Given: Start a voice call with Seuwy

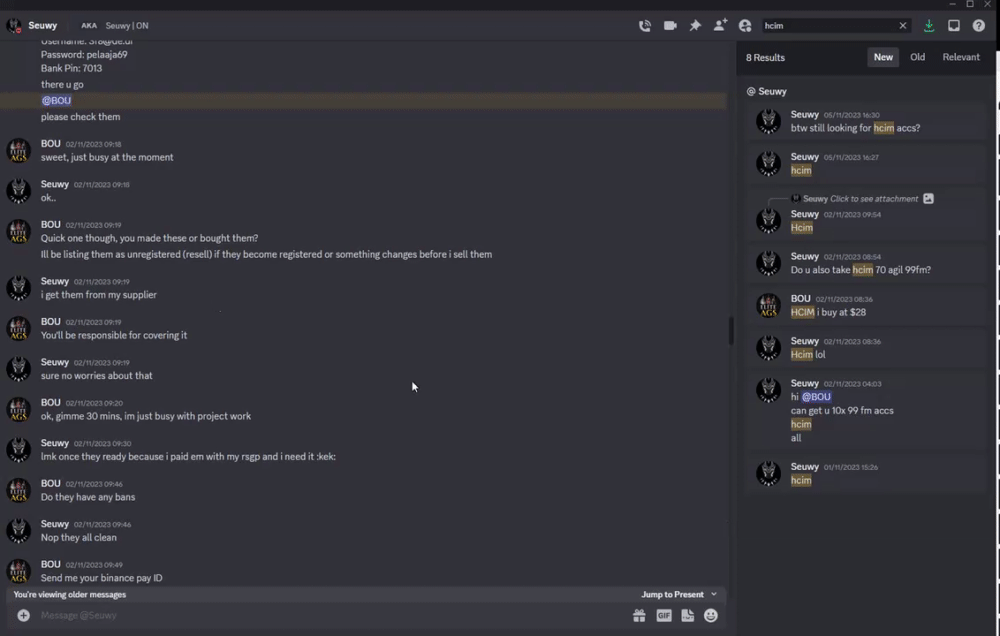Looking at the screenshot, I should pyautogui.click(x=645, y=26).
